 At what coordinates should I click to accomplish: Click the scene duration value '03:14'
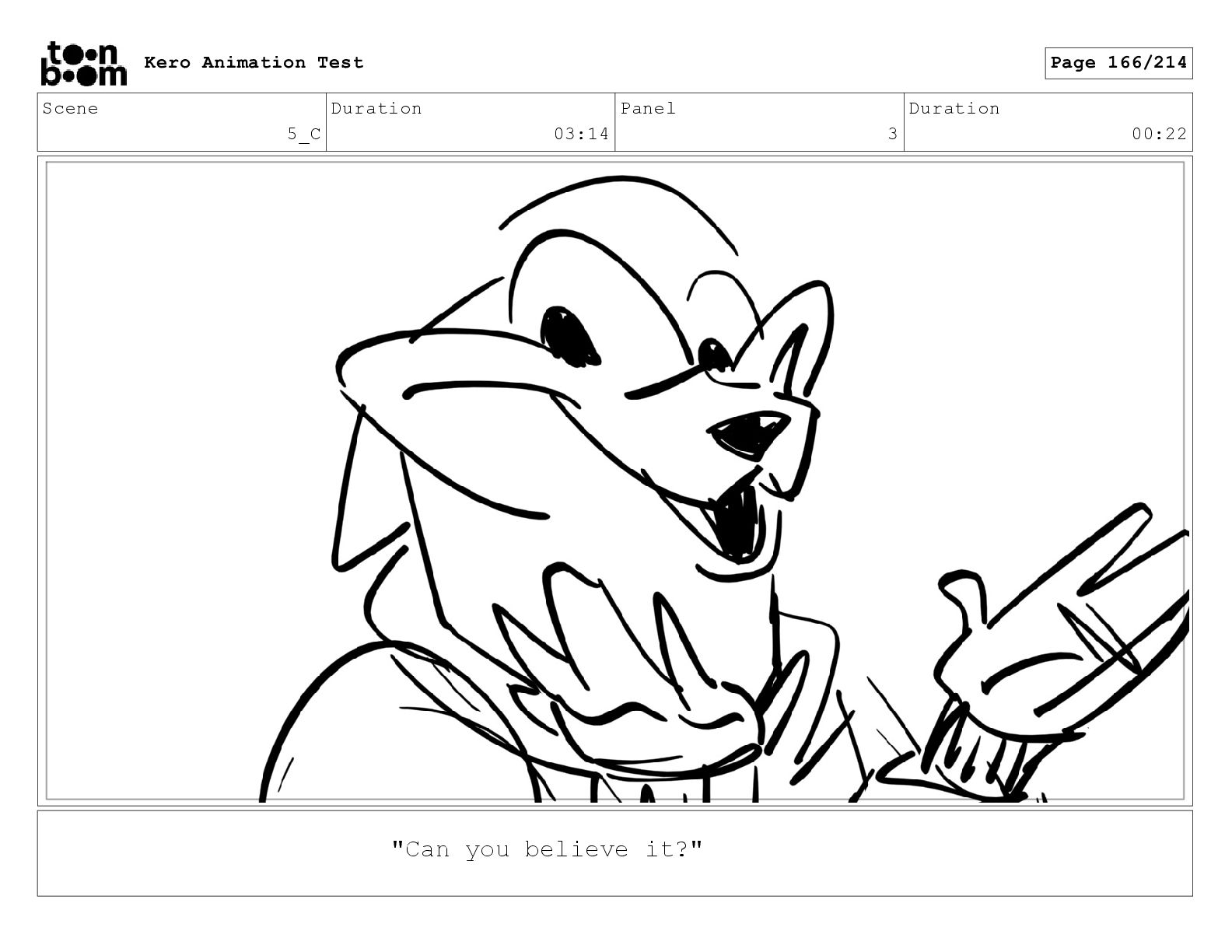(x=581, y=134)
